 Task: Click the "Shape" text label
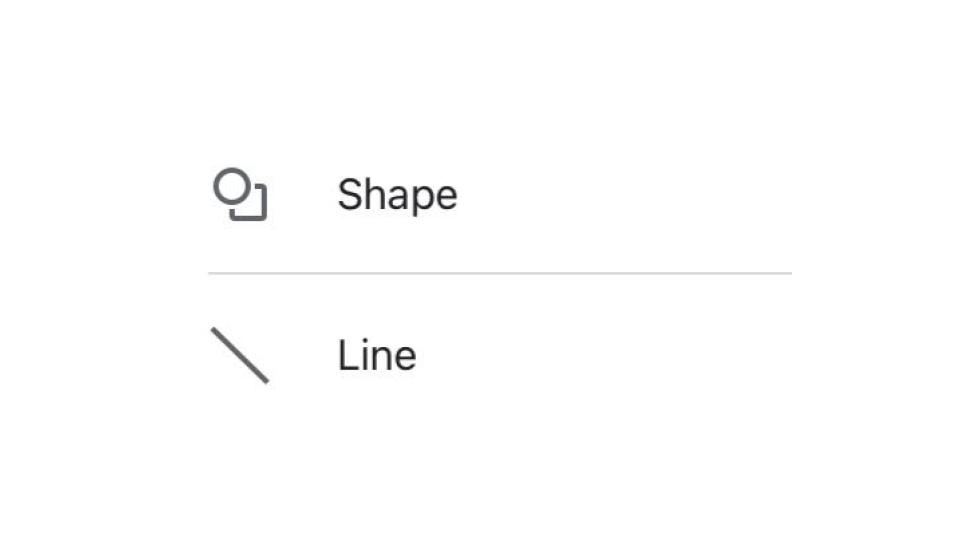(x=397, y=195)
